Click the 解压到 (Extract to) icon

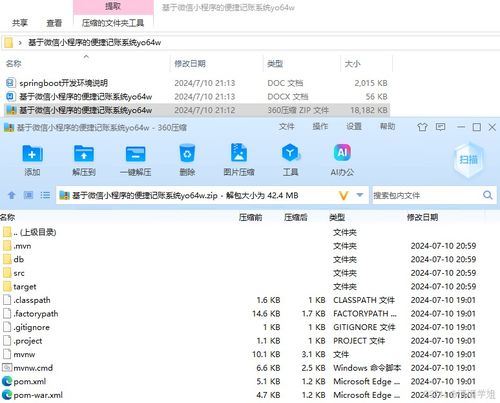coord(84,154)
